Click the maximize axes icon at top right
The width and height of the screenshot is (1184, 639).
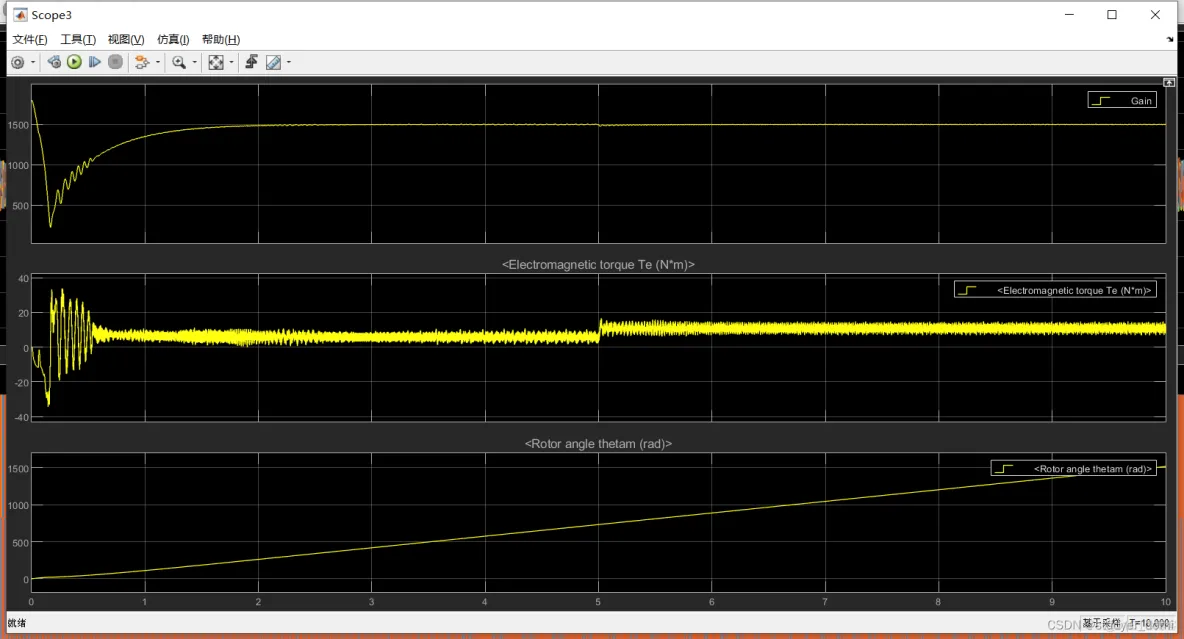1169,82
